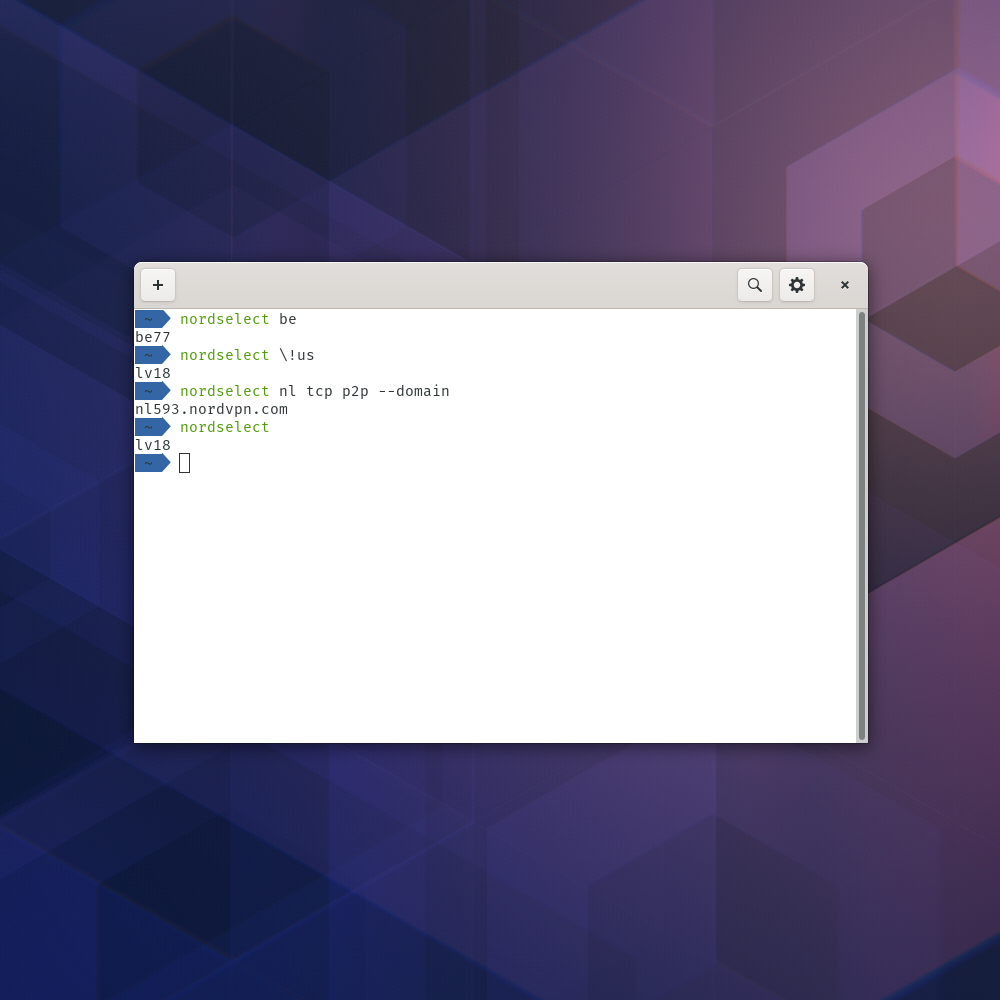Click the blue tilde prompt before 'nordselect nl'
The width and height of the screenshot is (1000, 1000).
[x=150, y=391]
